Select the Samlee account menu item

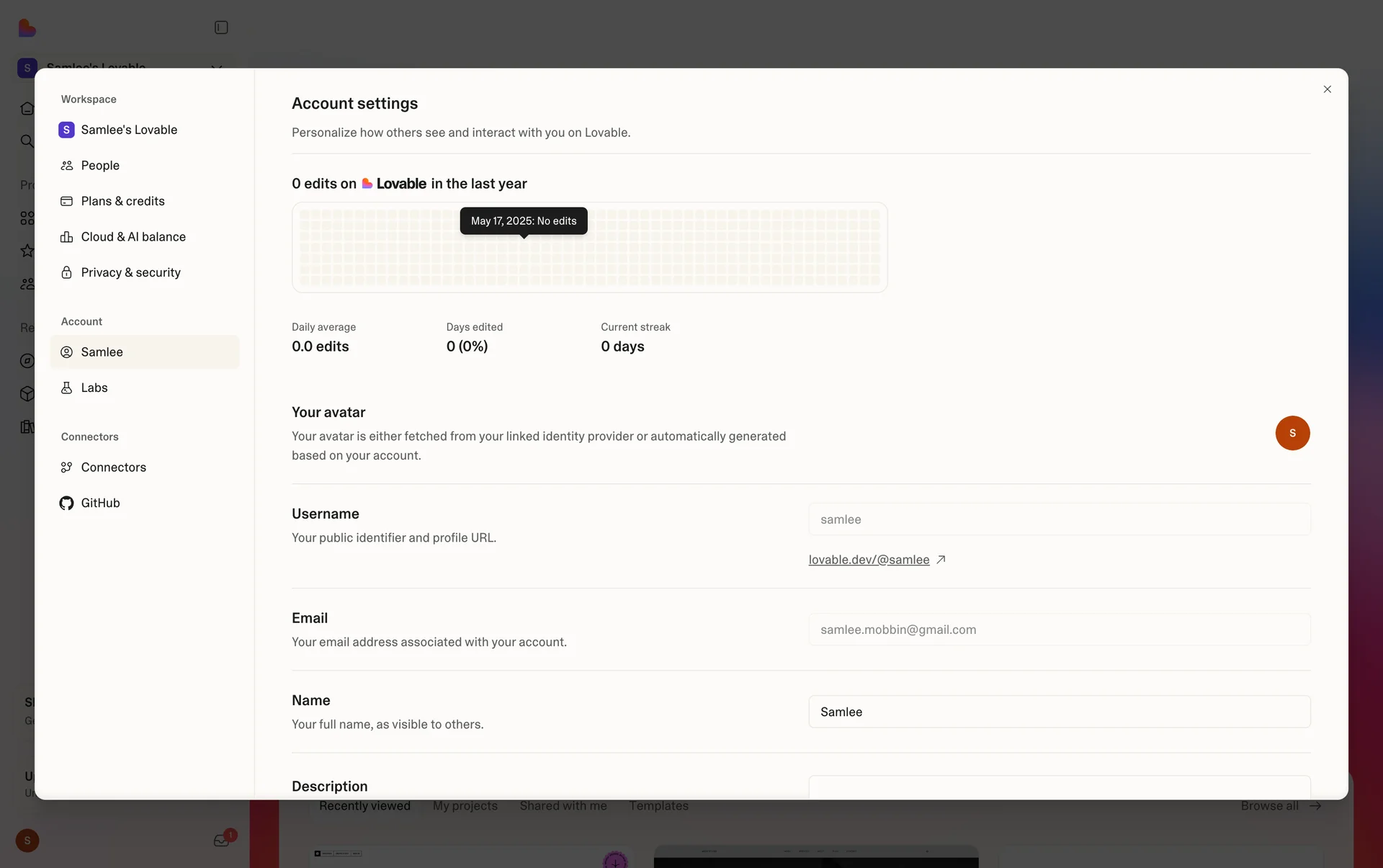pos(102,352)
